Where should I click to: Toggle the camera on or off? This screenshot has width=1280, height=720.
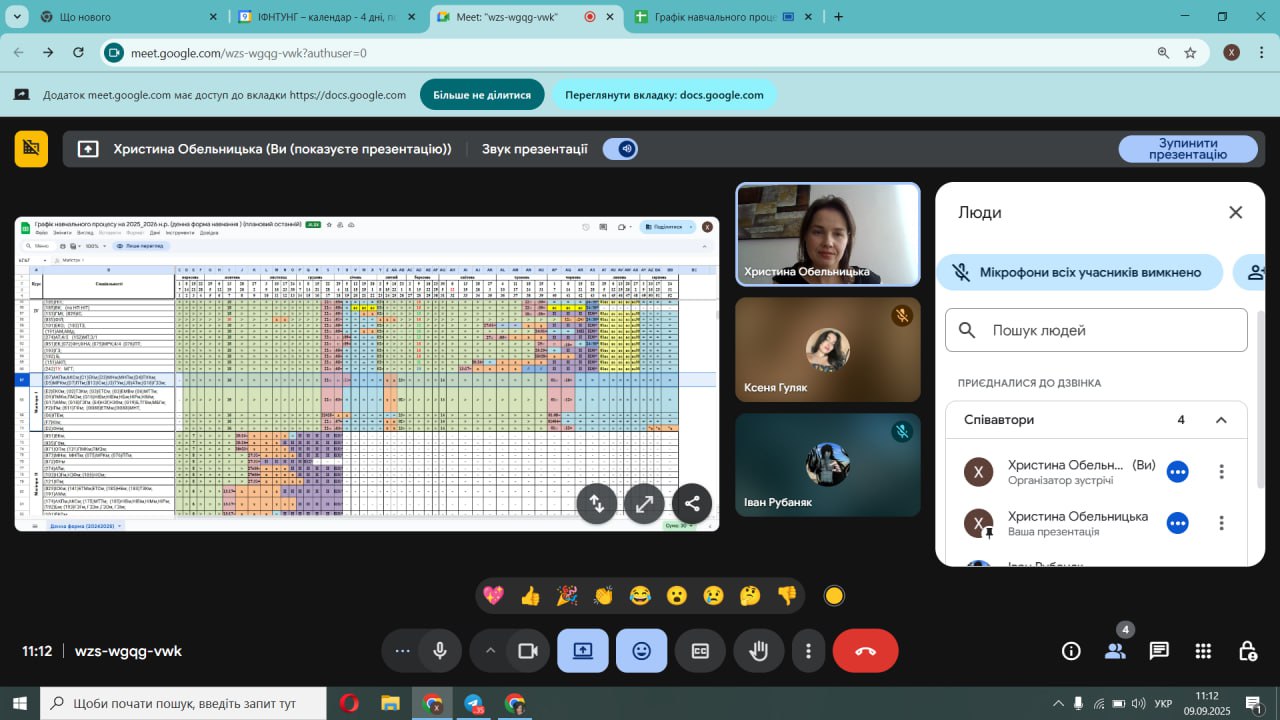click(x=527, y=651)
